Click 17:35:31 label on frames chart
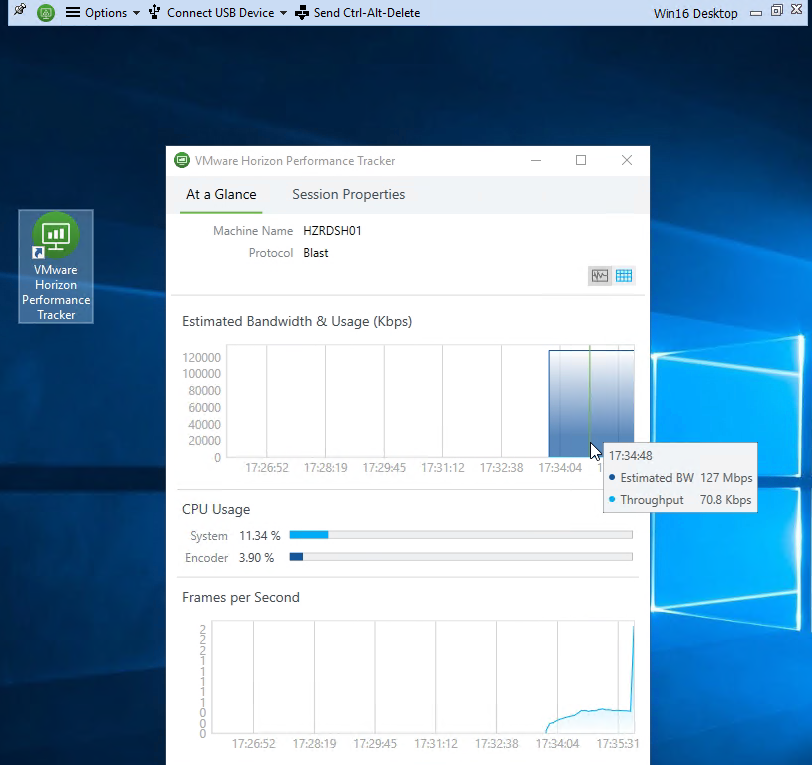The width and height of the screenshot is (812, 765). [618, 744]
